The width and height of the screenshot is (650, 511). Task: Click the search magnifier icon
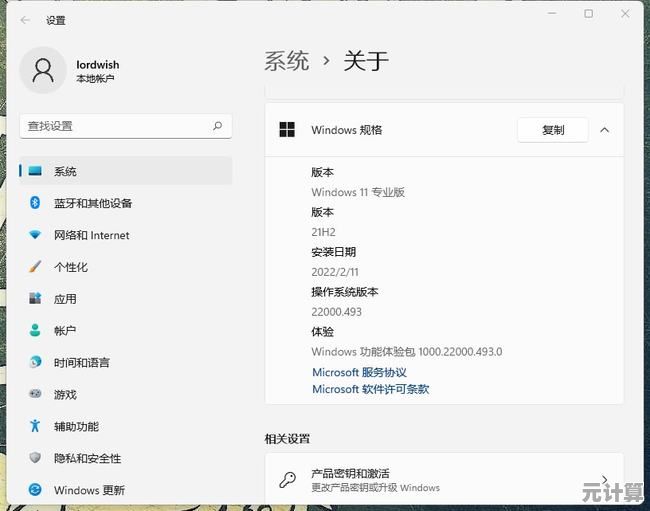coord(217,126)
